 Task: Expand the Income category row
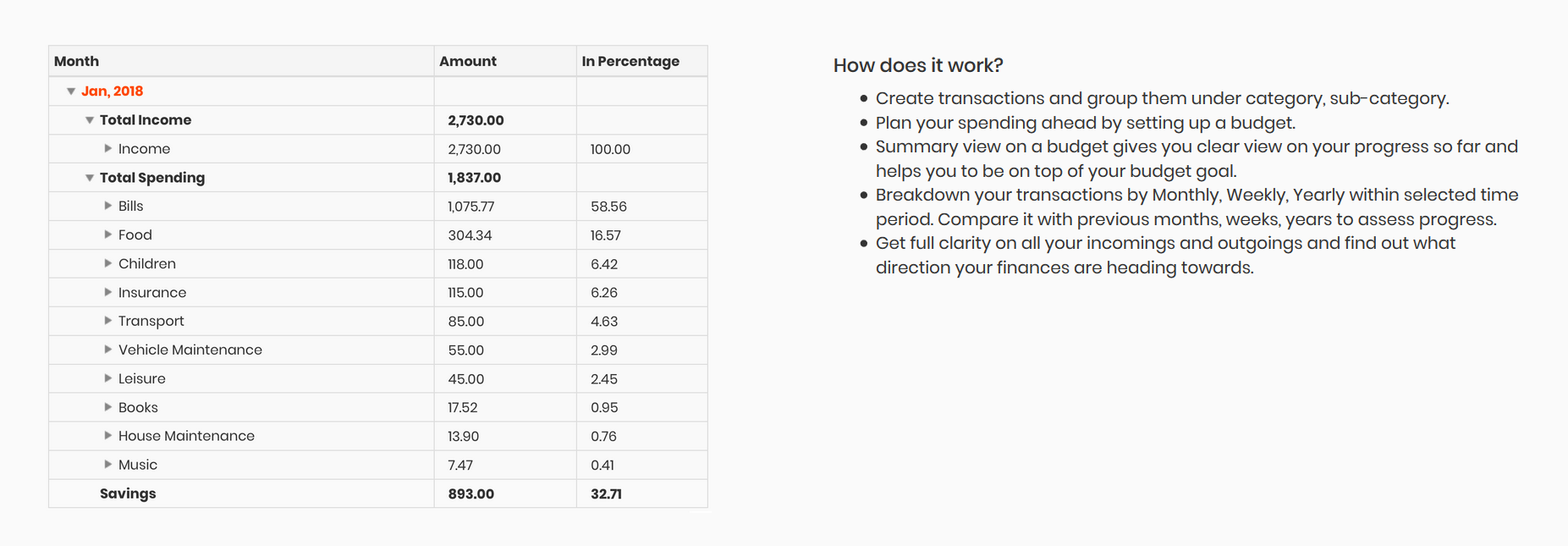tap(108, 149)
